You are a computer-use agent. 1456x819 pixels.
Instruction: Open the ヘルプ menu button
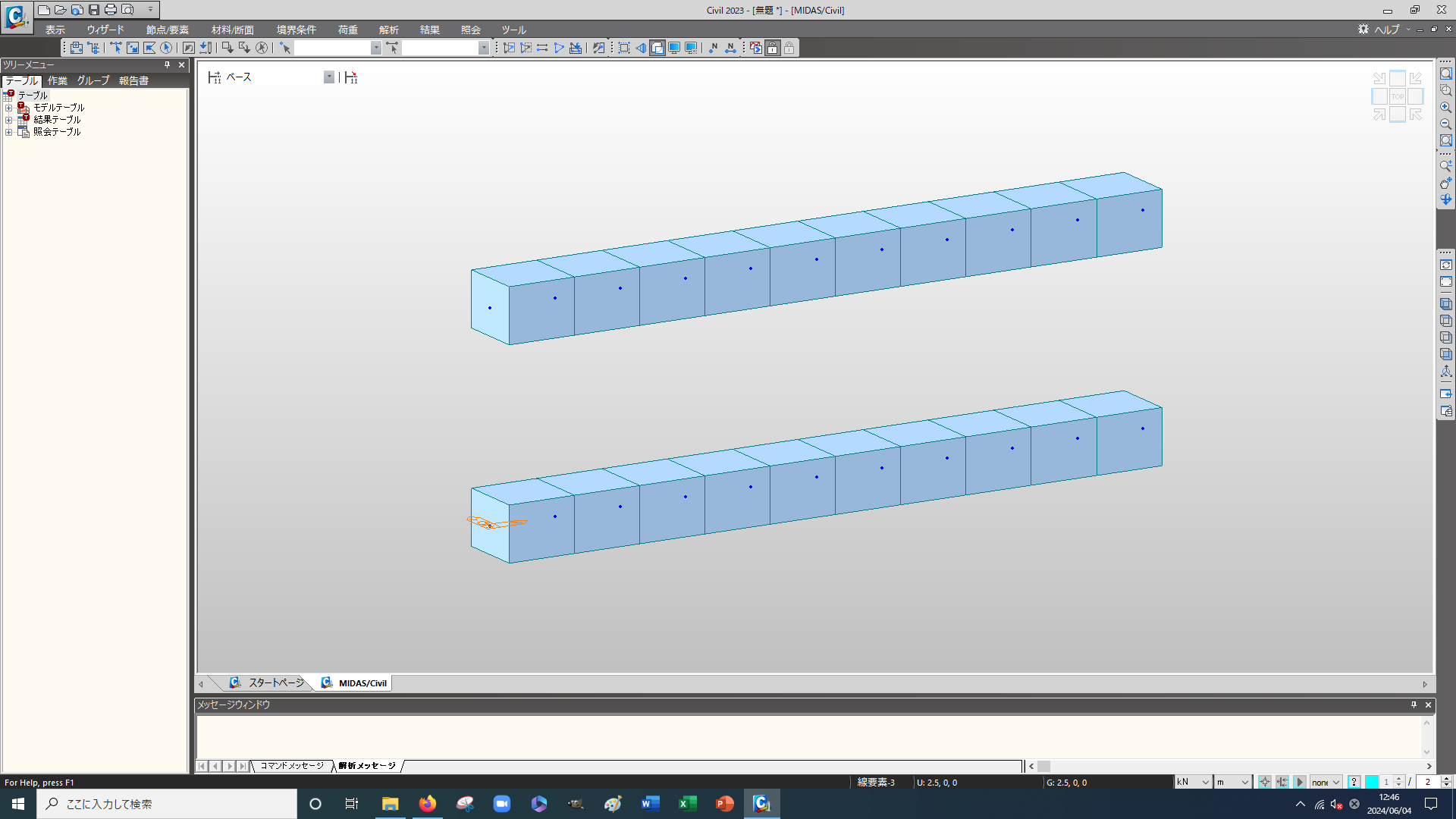pyautogui.click(x=1387, y=30)
